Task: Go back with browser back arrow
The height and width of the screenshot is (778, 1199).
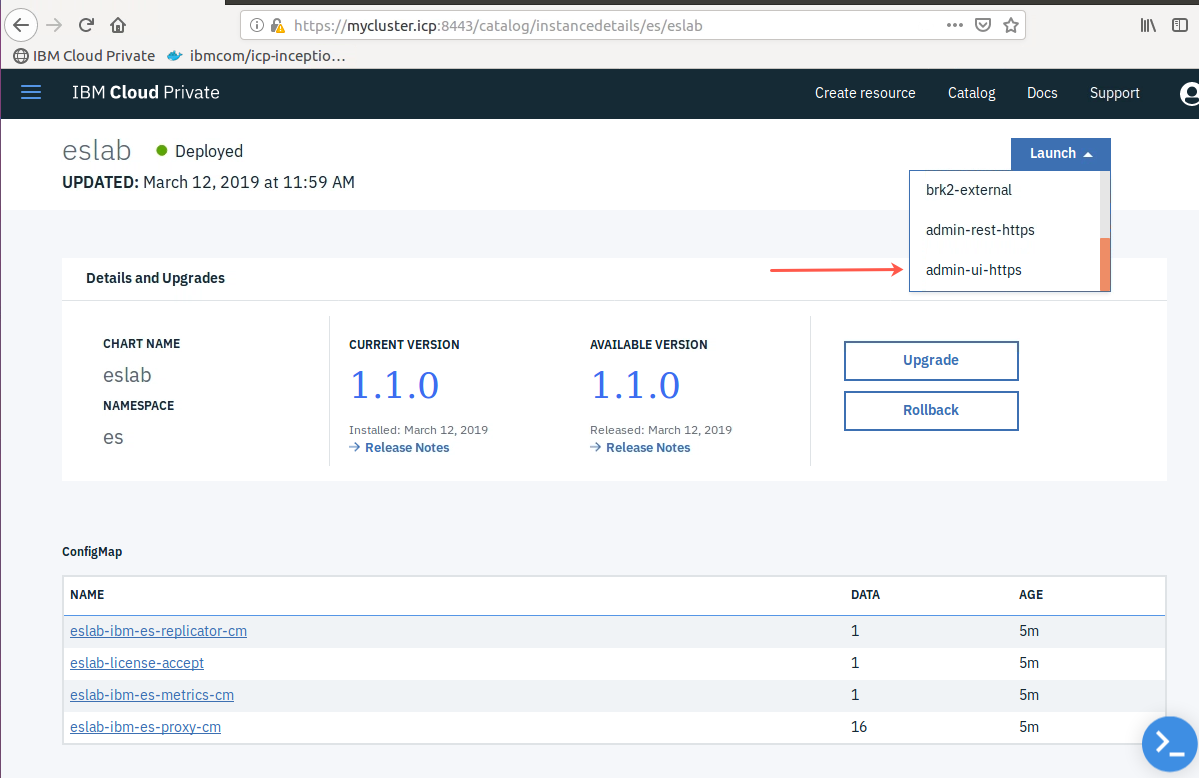Action: pyautogui.click(x=21, y=25)
